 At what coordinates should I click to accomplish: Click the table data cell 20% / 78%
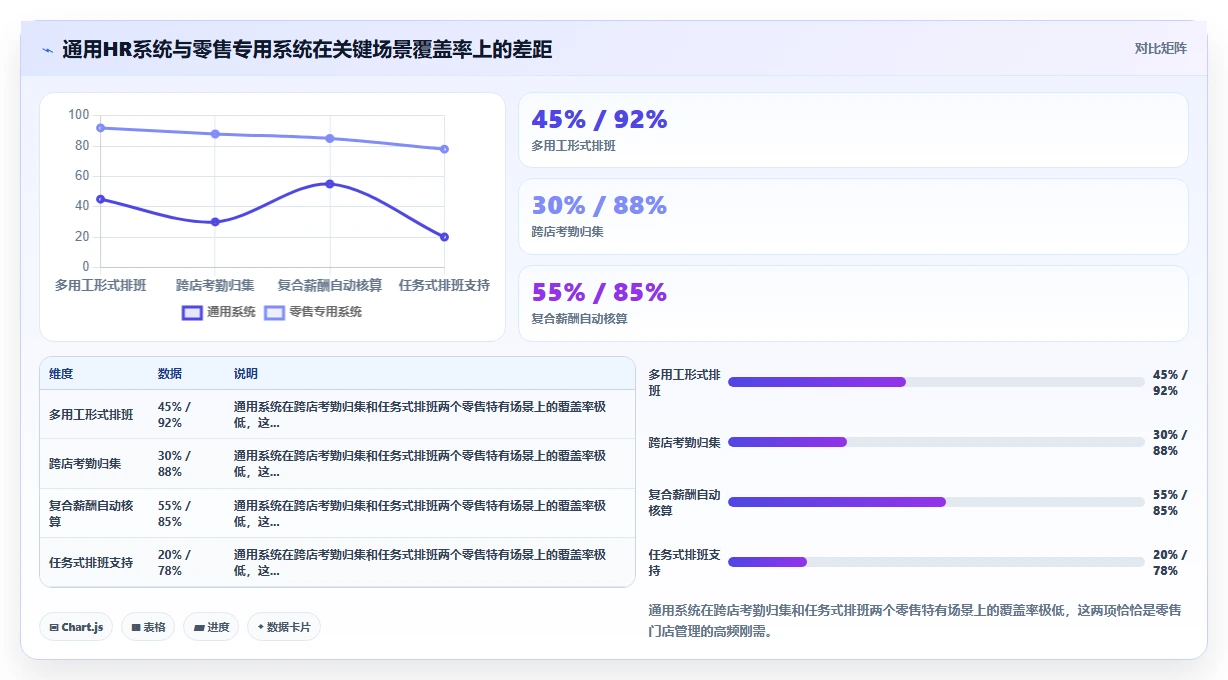[174, 563]
